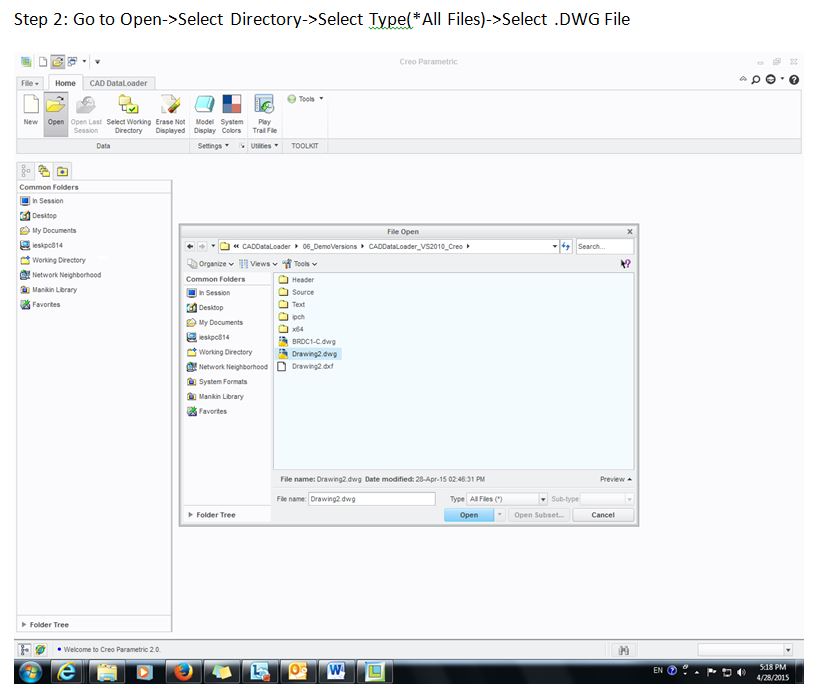Click the Open button in dialog
The height and width of the screenshot is (692, 820).
(469, 515)
